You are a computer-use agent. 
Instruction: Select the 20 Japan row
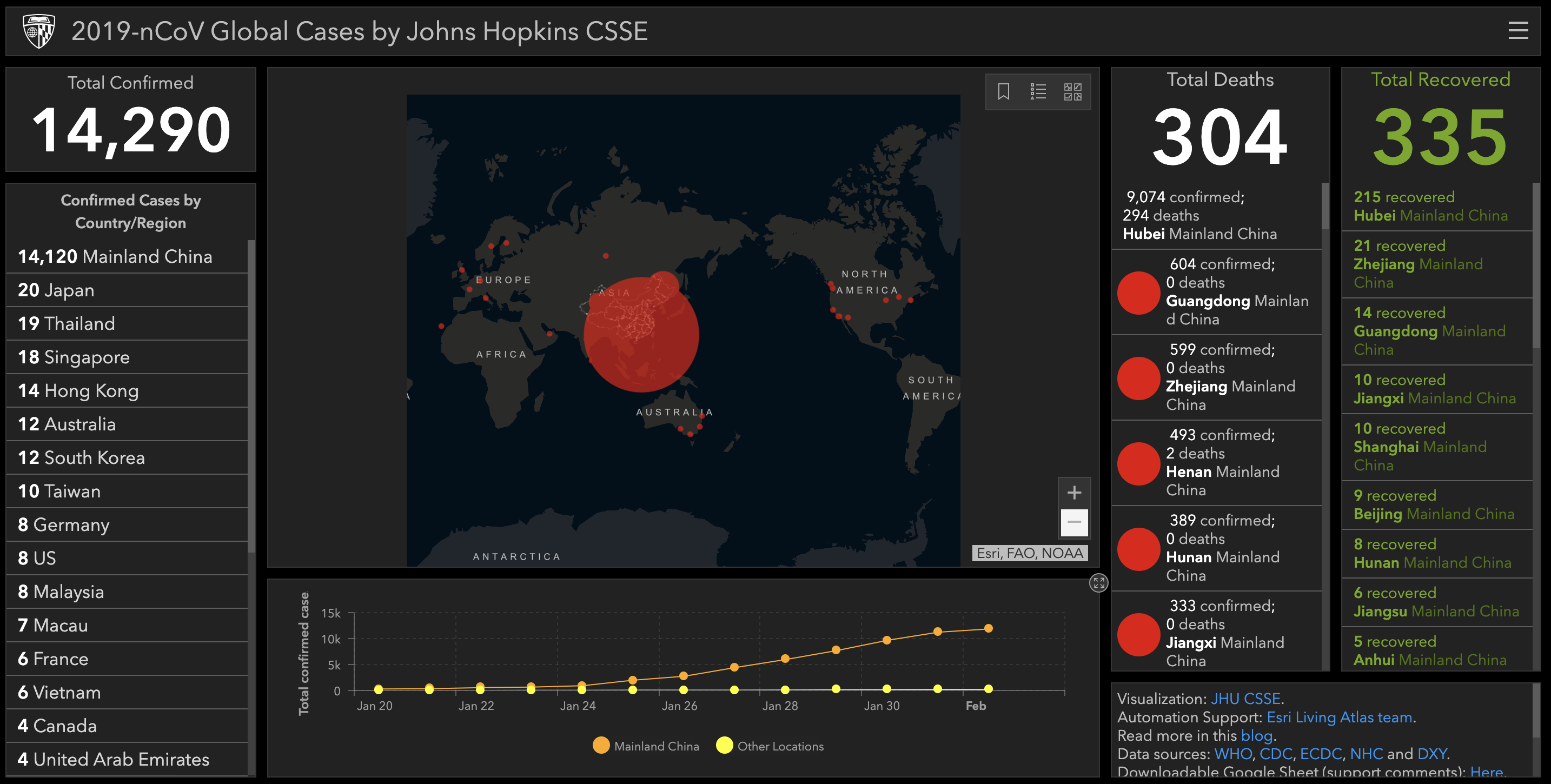coord(127,290)
